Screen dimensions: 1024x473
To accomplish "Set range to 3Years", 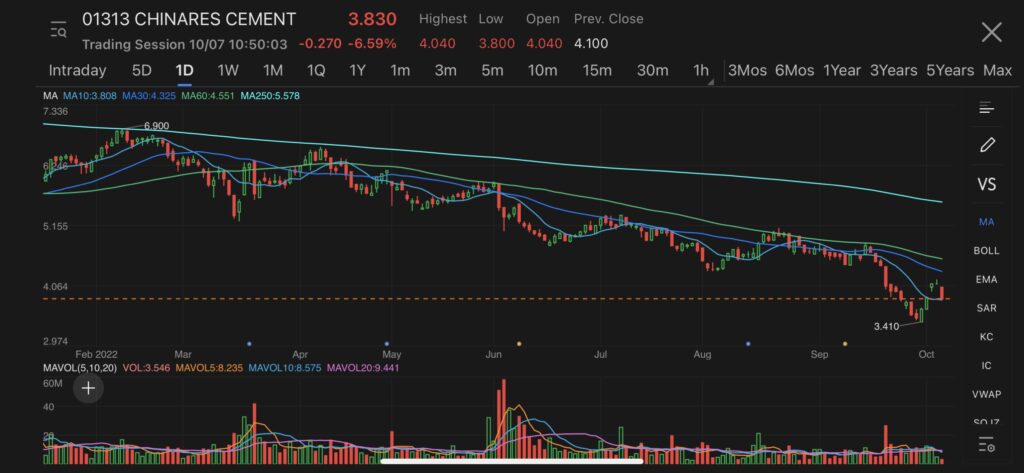I will [x=893, y=71].
